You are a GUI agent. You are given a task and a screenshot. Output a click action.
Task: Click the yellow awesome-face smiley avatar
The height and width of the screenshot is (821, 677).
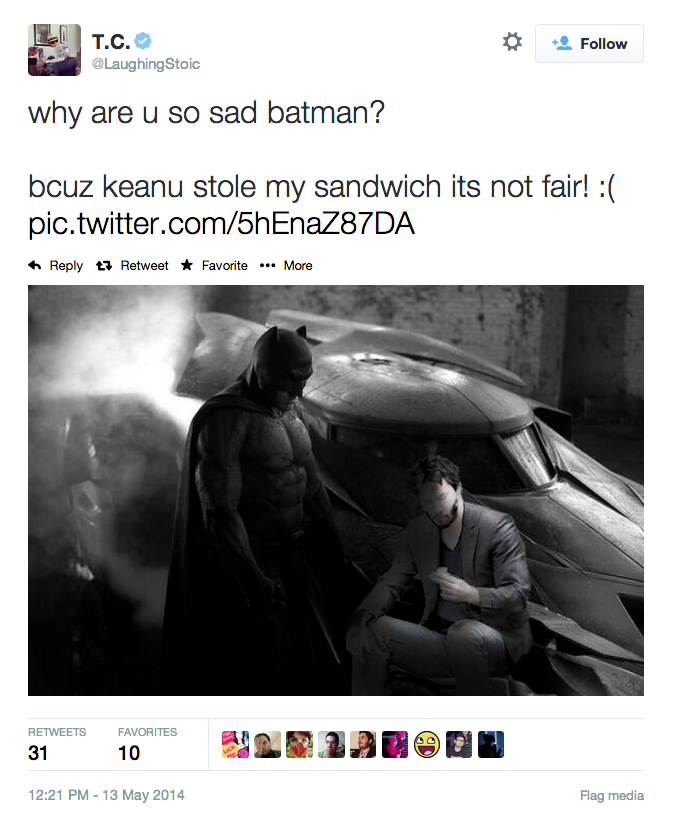coord(427,745)
